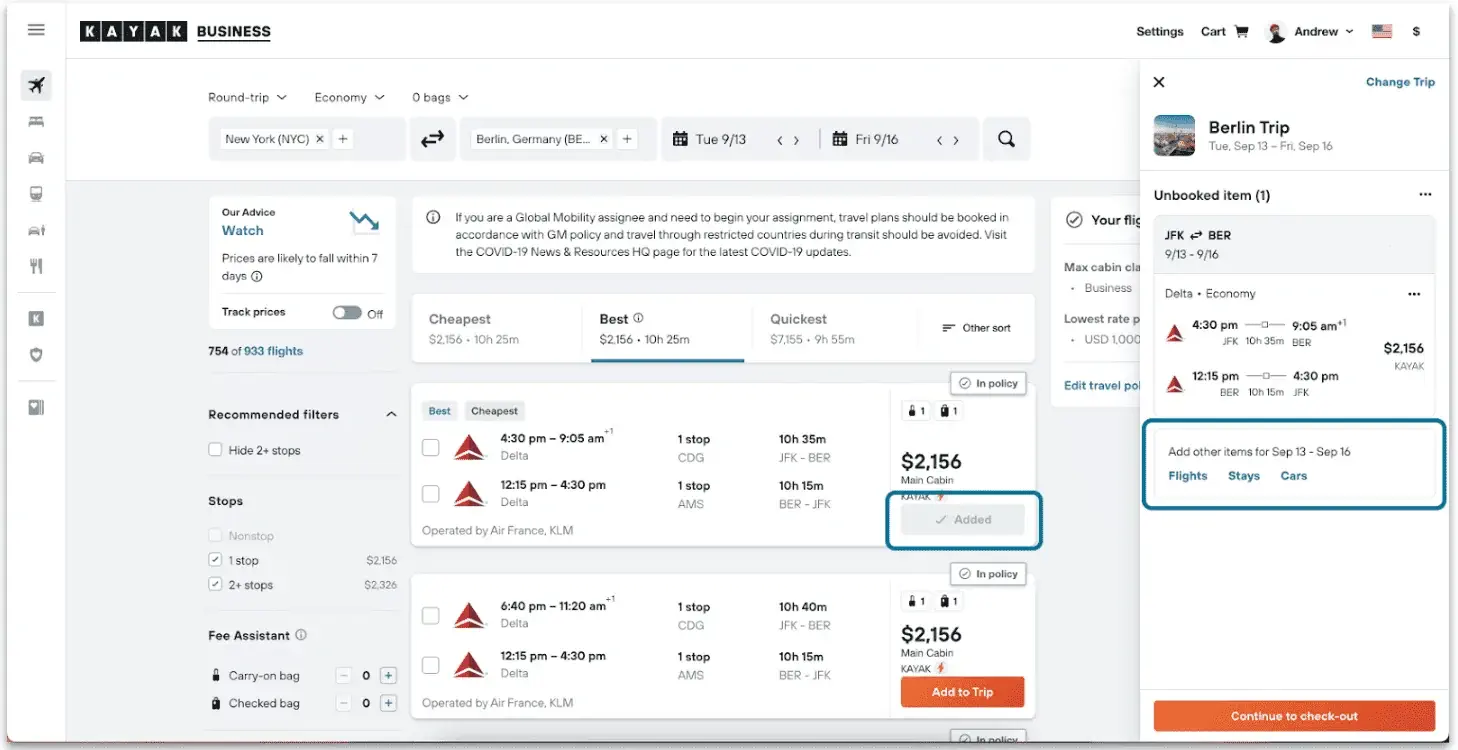Open the Round-trip dropdown
1458x750 pixels.
click(x=247, y=97)
